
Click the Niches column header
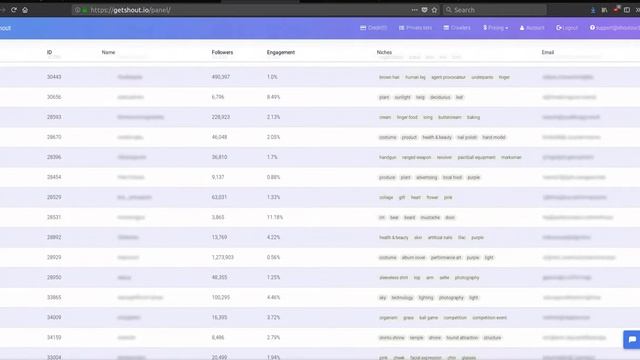tap(384, 52)
